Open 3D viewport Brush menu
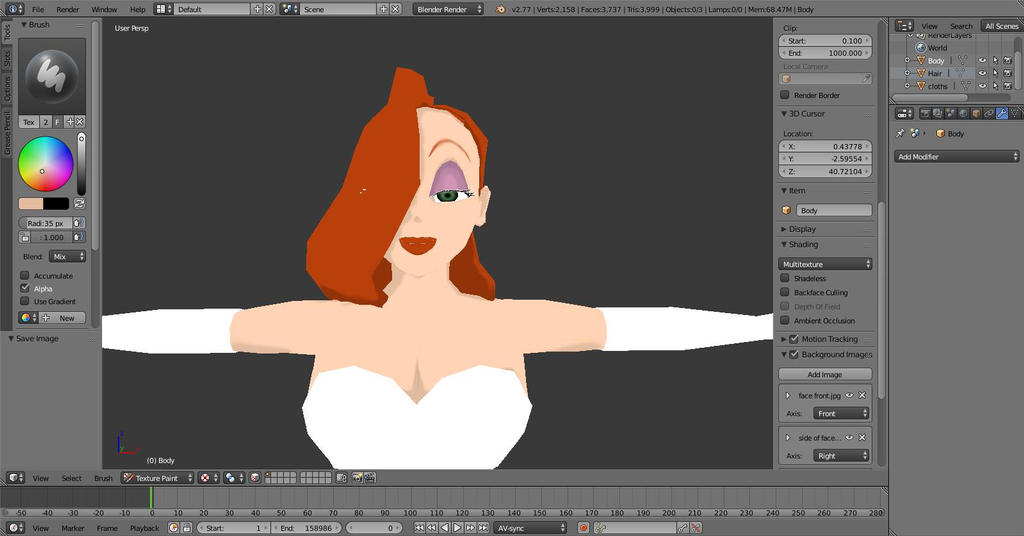Image resolution: width=1024 pixels, height=536 pixels. pyautogui.click(x=103, y=478)
